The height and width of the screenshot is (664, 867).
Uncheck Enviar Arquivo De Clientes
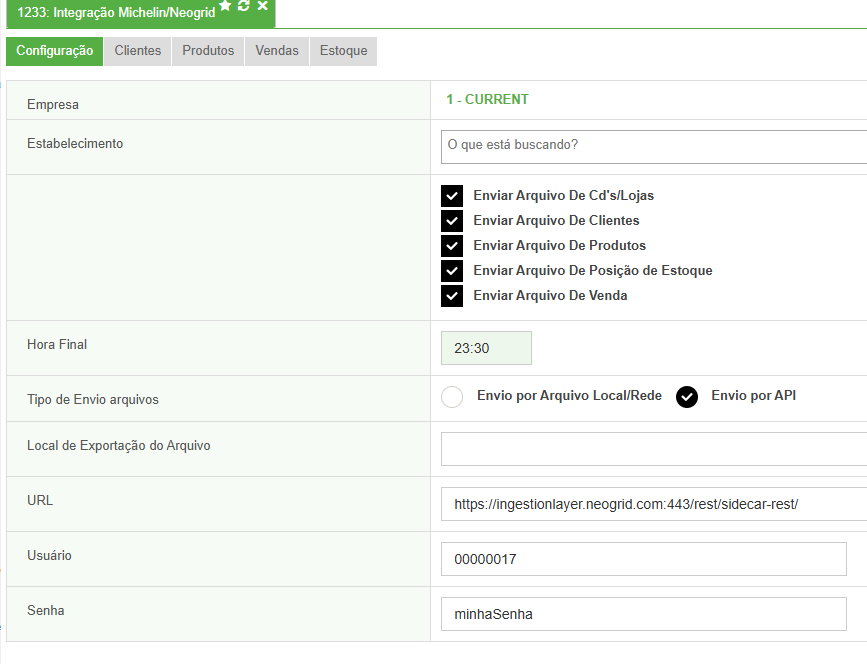coord(452,221)
